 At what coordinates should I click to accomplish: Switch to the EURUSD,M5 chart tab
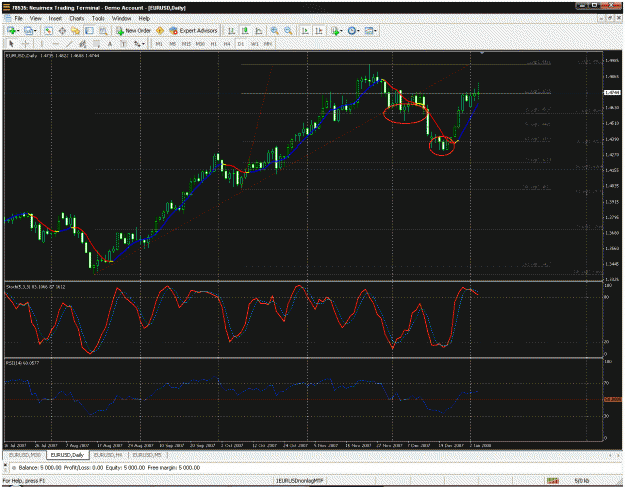(x=147, y=455)
